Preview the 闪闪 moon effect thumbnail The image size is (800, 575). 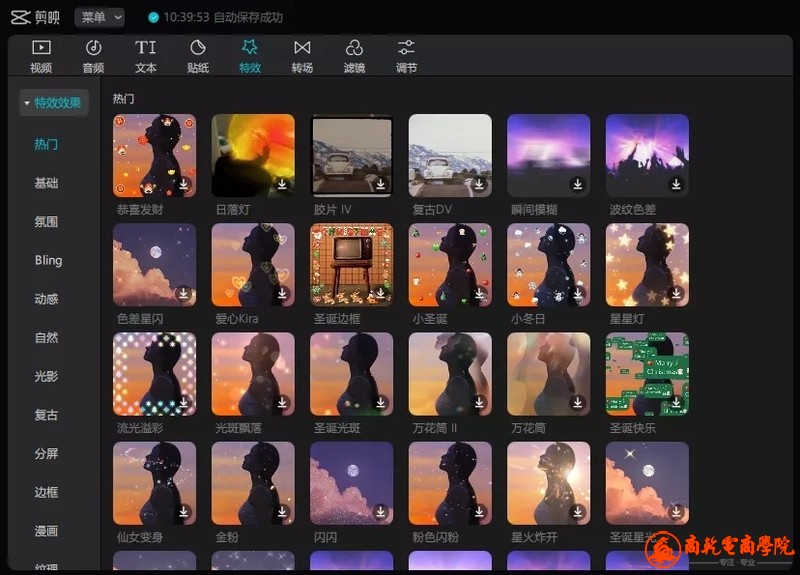(x=352, y=483)
